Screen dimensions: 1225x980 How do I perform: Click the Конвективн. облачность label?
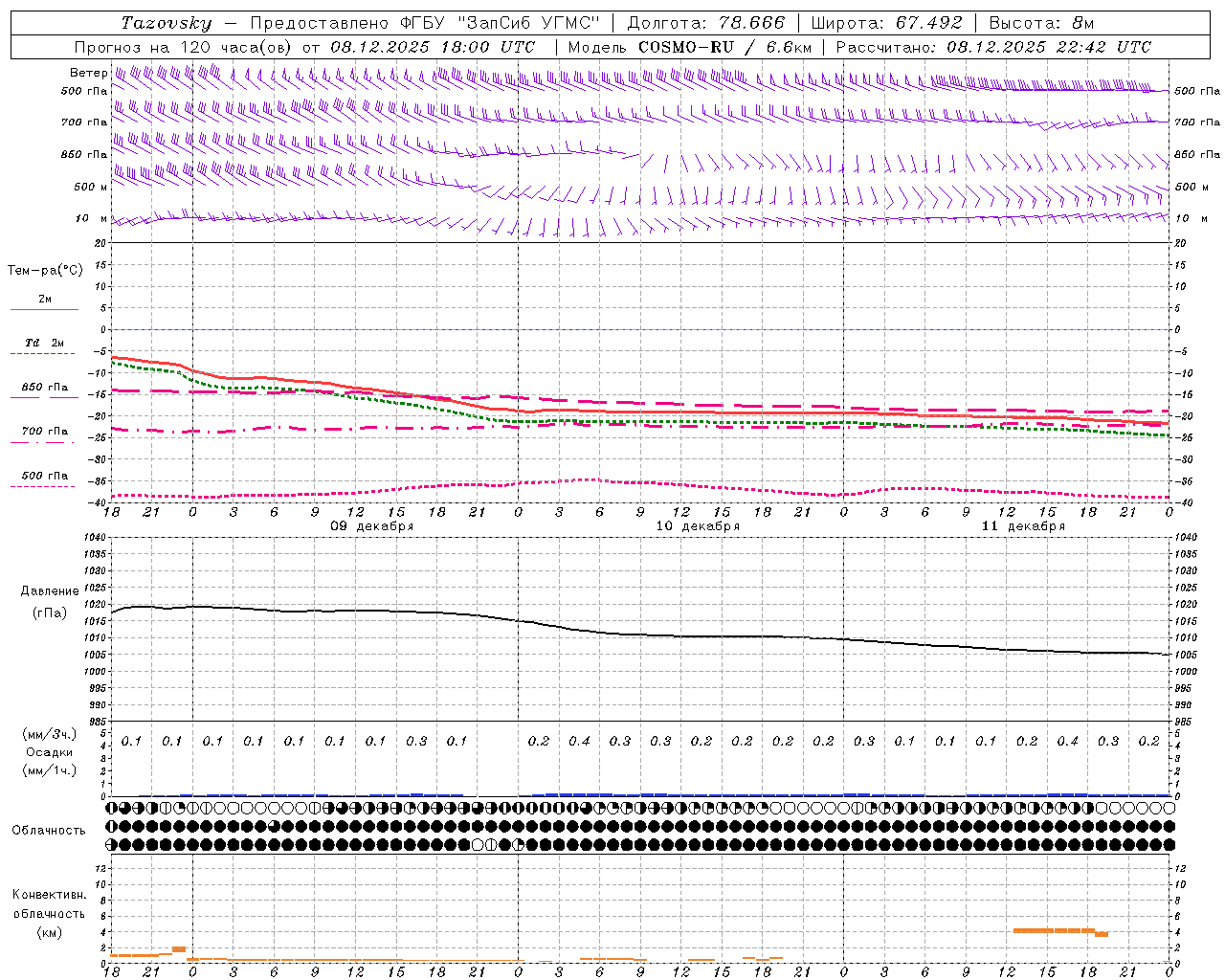point(49,904)
